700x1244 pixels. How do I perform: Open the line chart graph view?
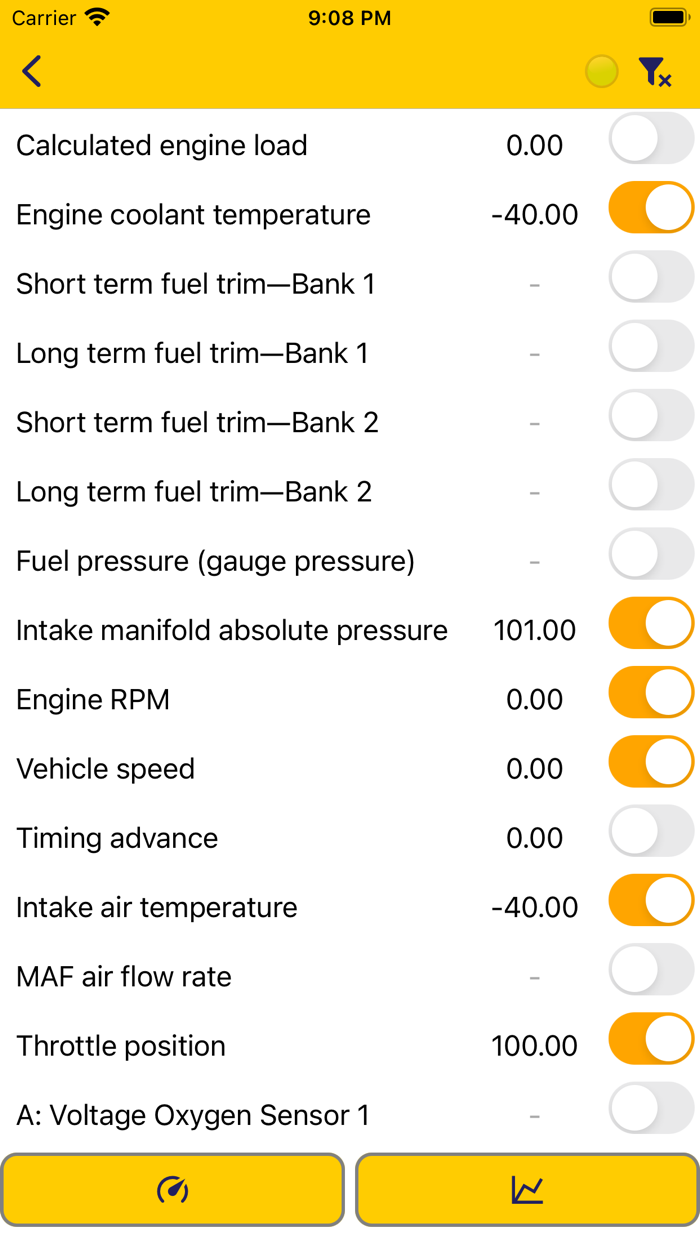point(527,1189)
